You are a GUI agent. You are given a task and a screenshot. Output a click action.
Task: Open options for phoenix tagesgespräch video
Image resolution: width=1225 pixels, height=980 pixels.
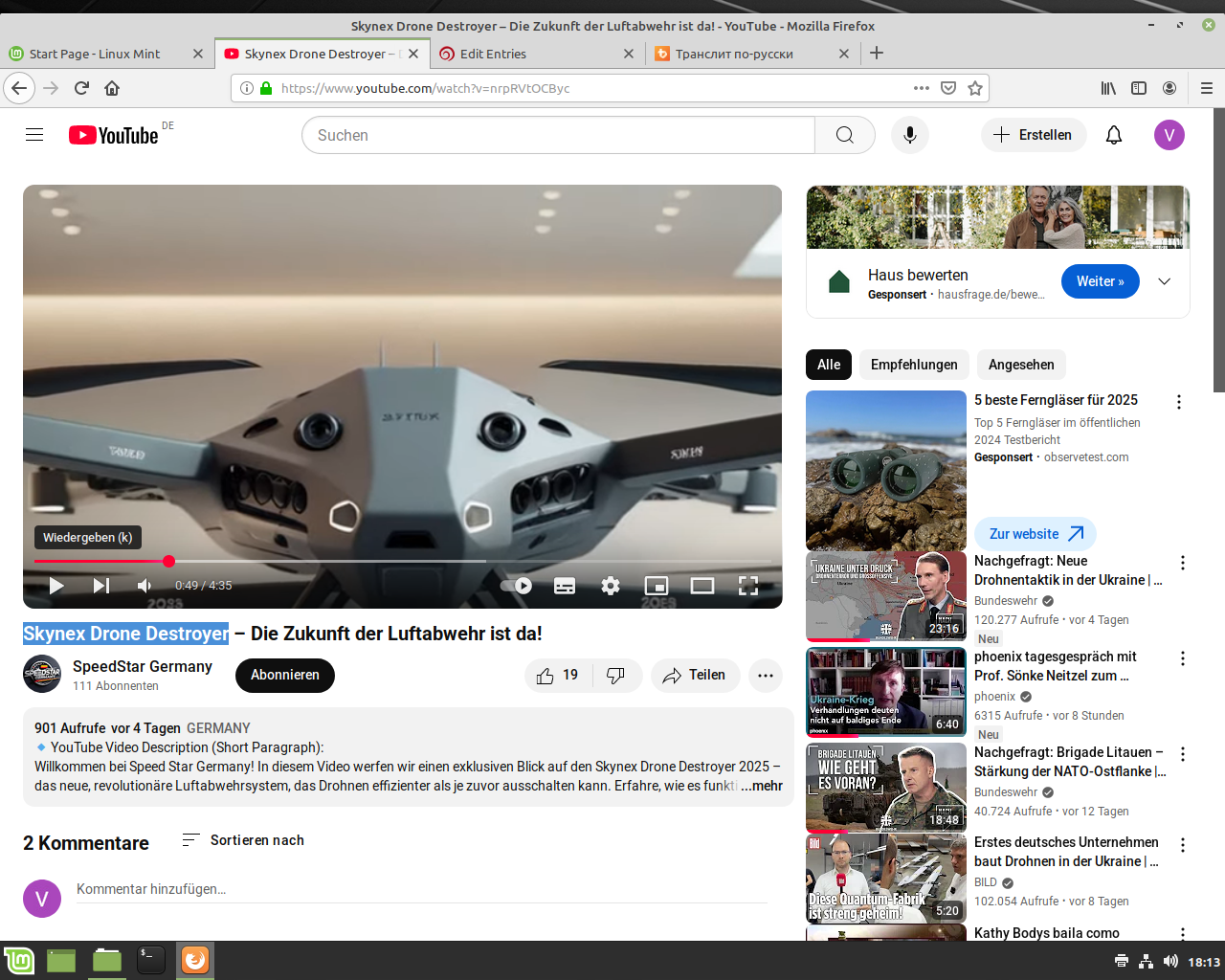(1183, 658)
